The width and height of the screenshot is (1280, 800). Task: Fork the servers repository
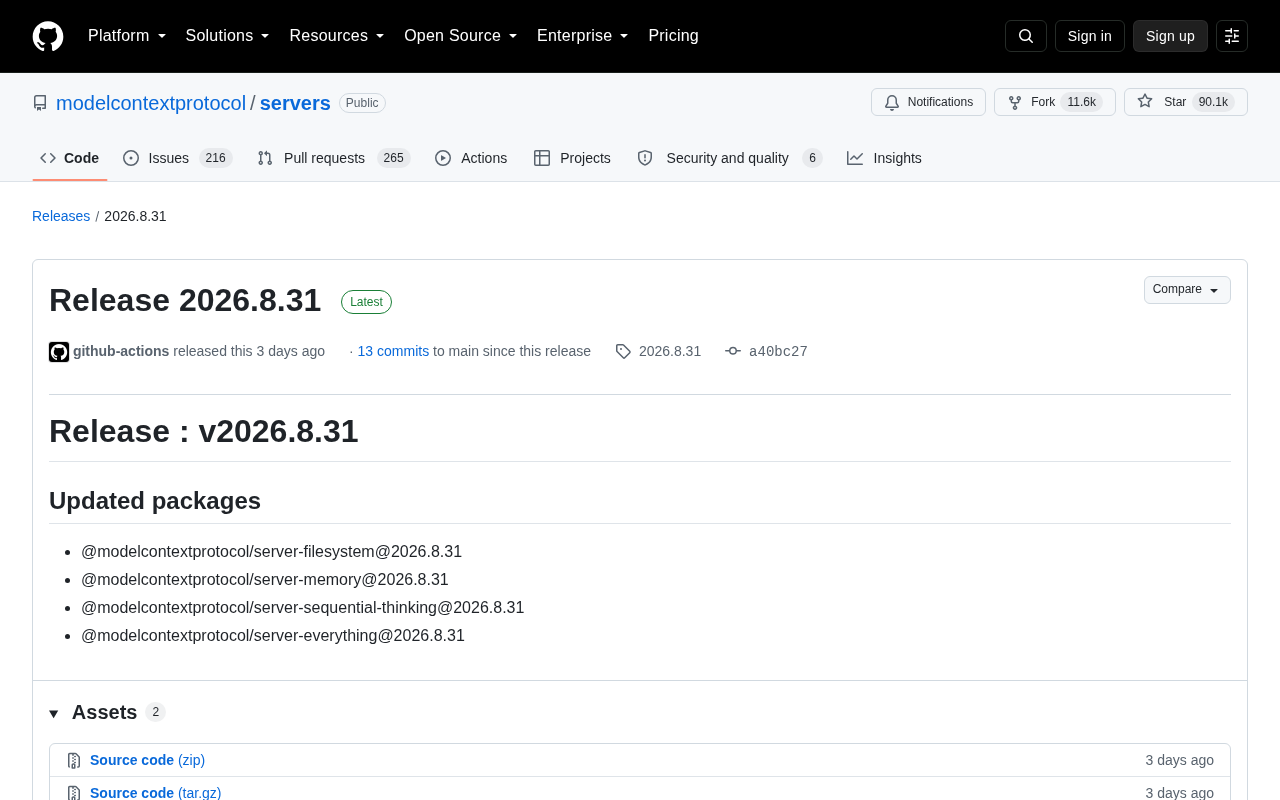tap(1055, 102)
